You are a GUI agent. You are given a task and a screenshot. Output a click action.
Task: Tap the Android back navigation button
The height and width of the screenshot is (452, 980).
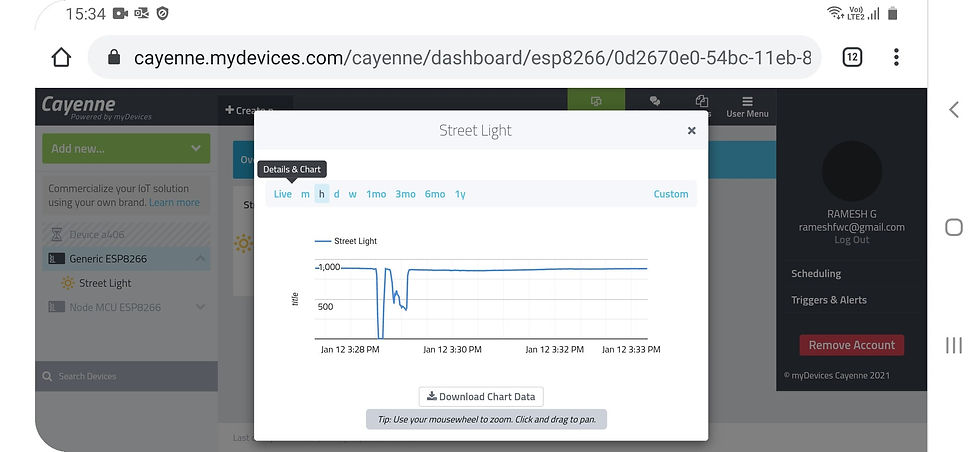(x=953, y=110)
